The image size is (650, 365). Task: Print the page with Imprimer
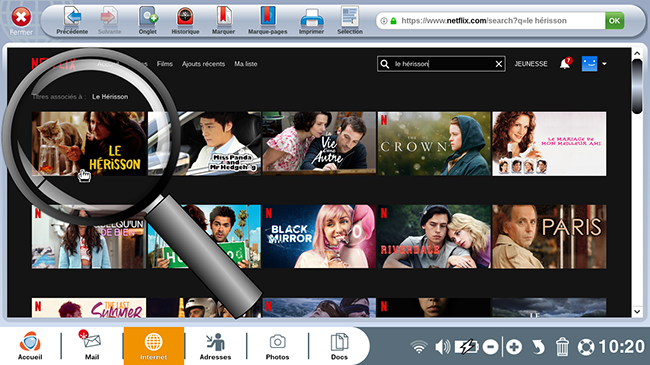(x=311, y=21)
